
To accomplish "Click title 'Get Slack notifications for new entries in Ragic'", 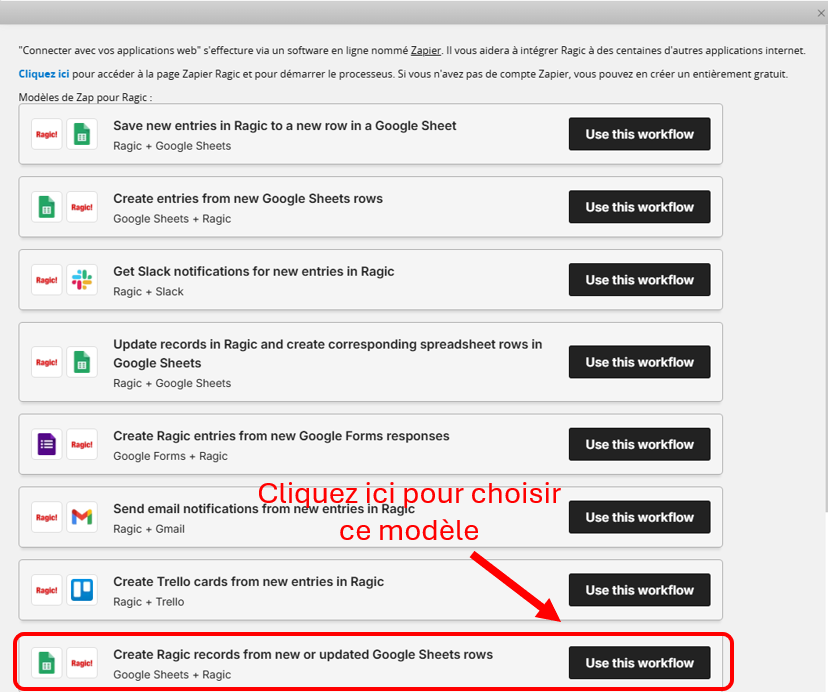I will tap(253, 272).
